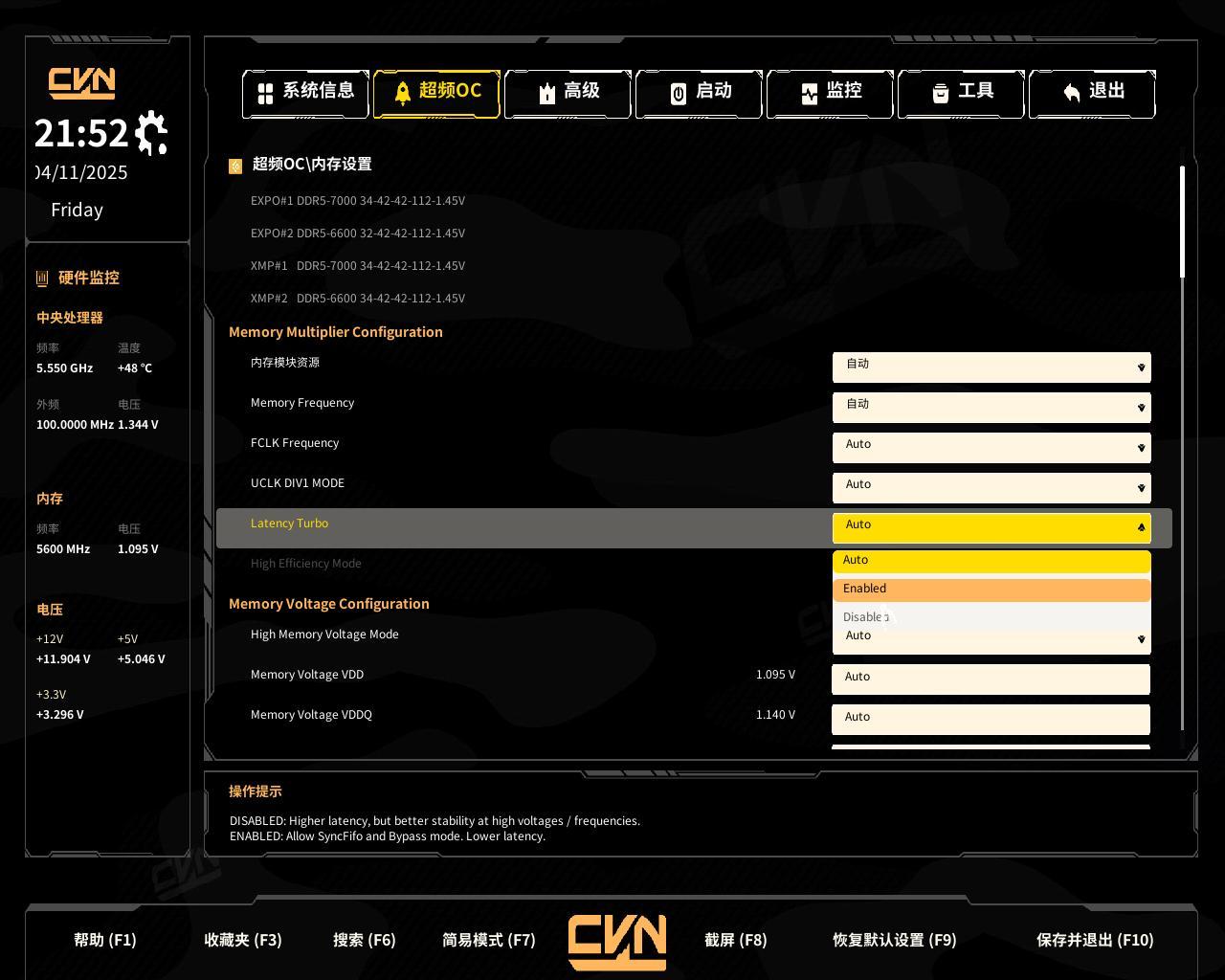
Task: Click the power icon on 启动 tab
Action: (678, 94)
